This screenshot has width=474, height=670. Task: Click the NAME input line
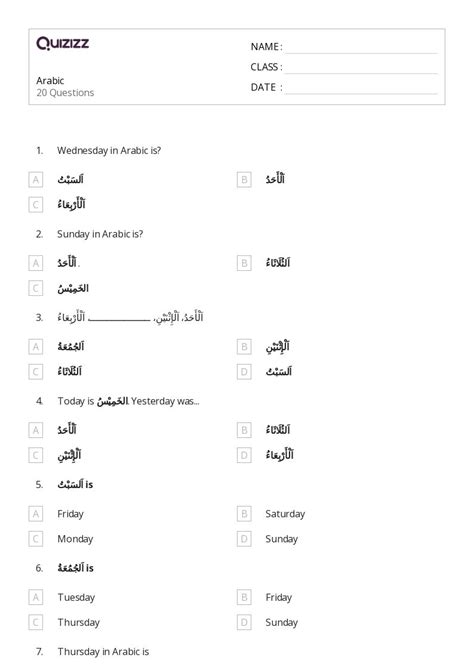[x=361, y=49]
